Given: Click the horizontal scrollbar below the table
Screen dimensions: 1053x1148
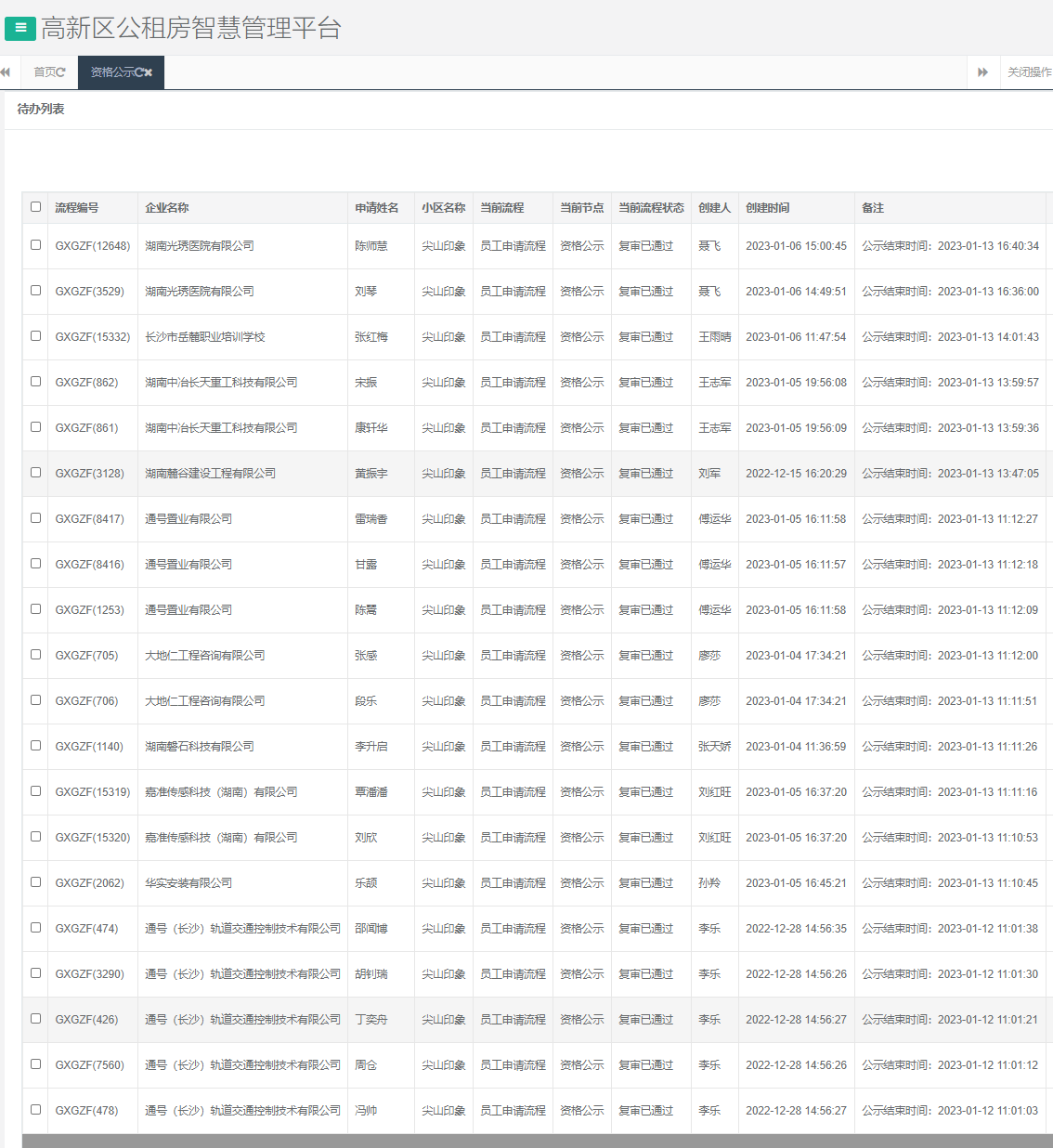Looking at the screenshot, I should [x=537, y=1141].
